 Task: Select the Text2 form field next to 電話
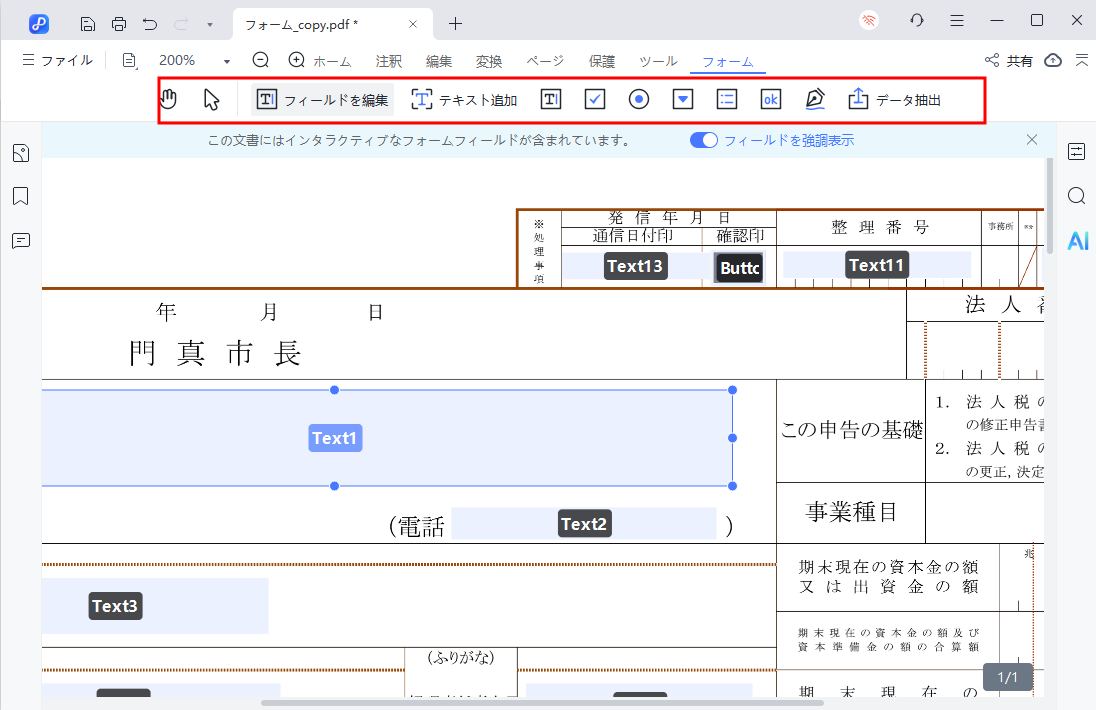[x=584, y=523]
